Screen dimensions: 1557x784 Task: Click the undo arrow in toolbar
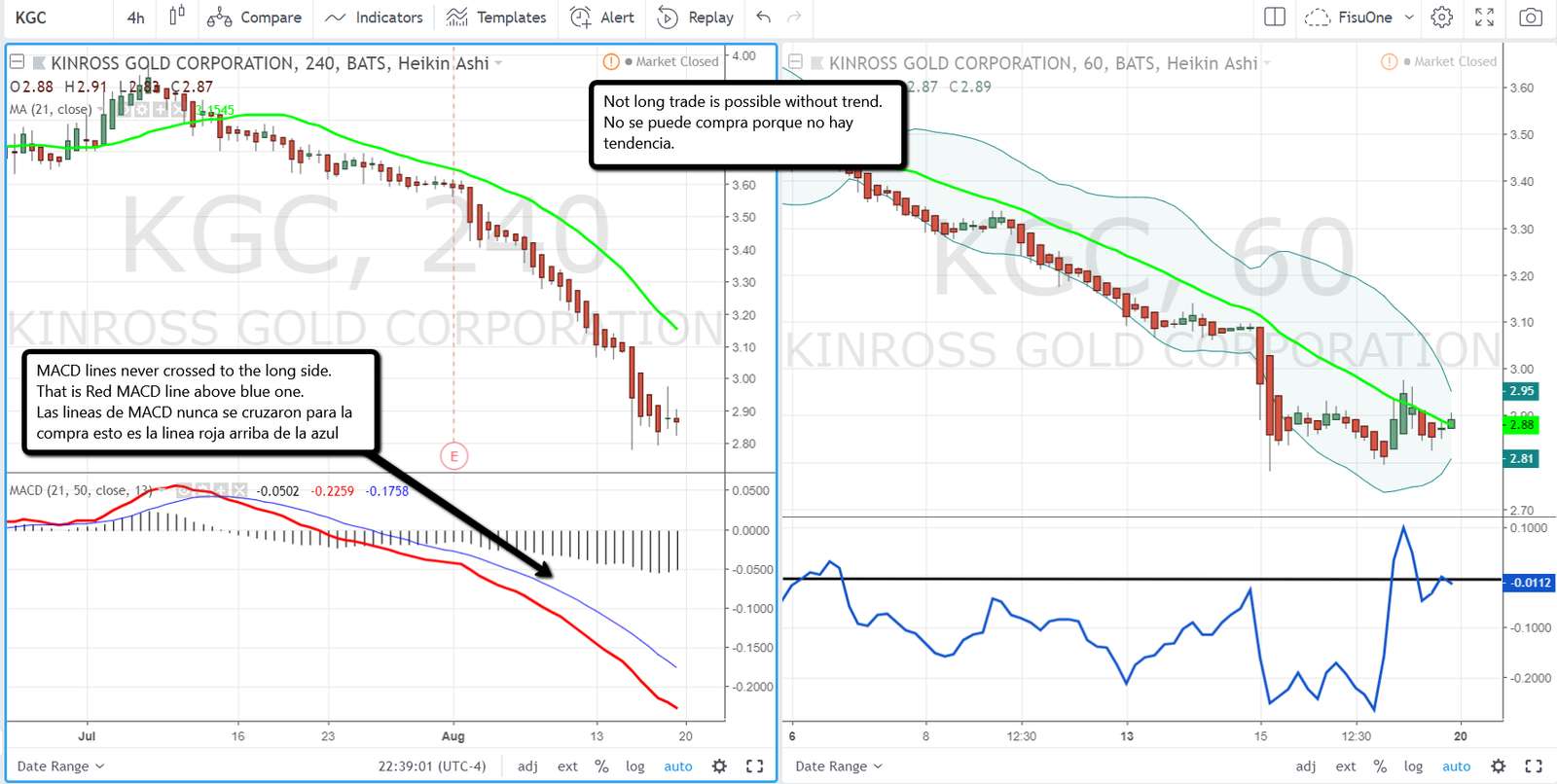coord(764,18)
